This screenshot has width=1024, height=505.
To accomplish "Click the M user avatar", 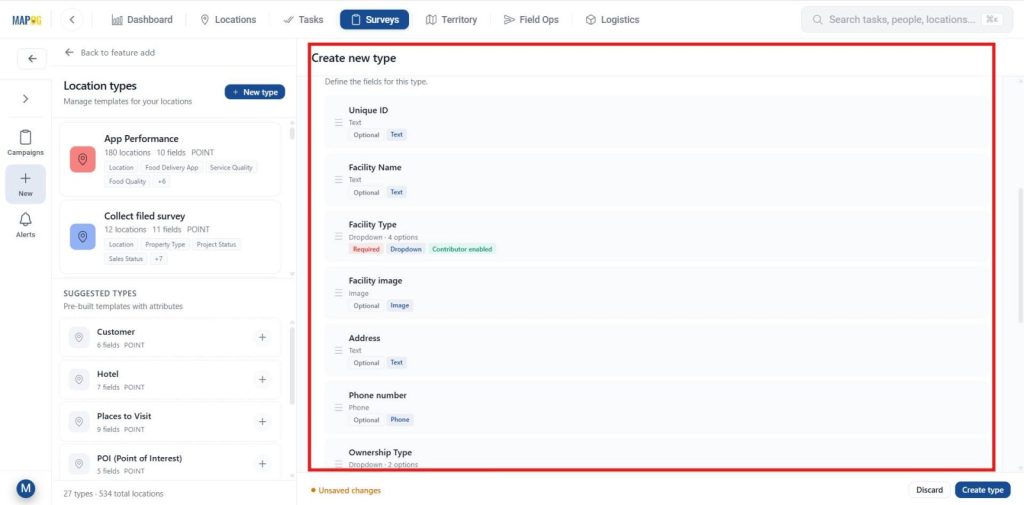I will click(25, 488).
